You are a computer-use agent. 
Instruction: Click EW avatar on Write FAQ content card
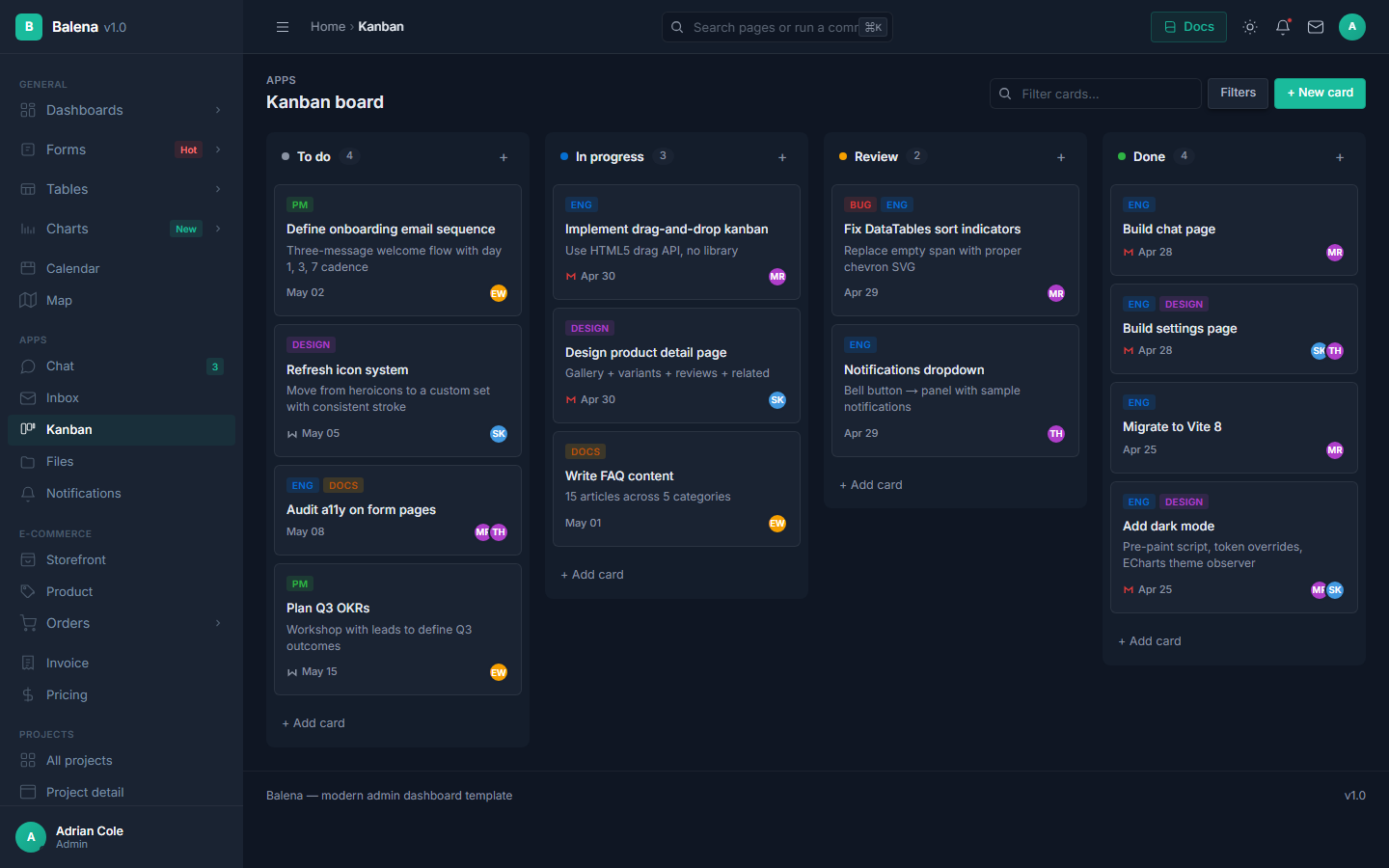[777, 524]
